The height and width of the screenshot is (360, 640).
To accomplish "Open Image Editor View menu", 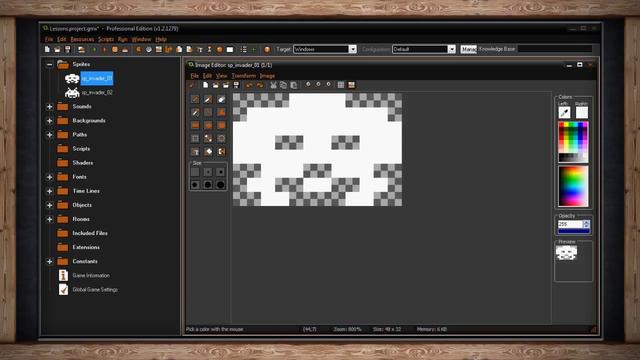I will (x=221, y=76).
